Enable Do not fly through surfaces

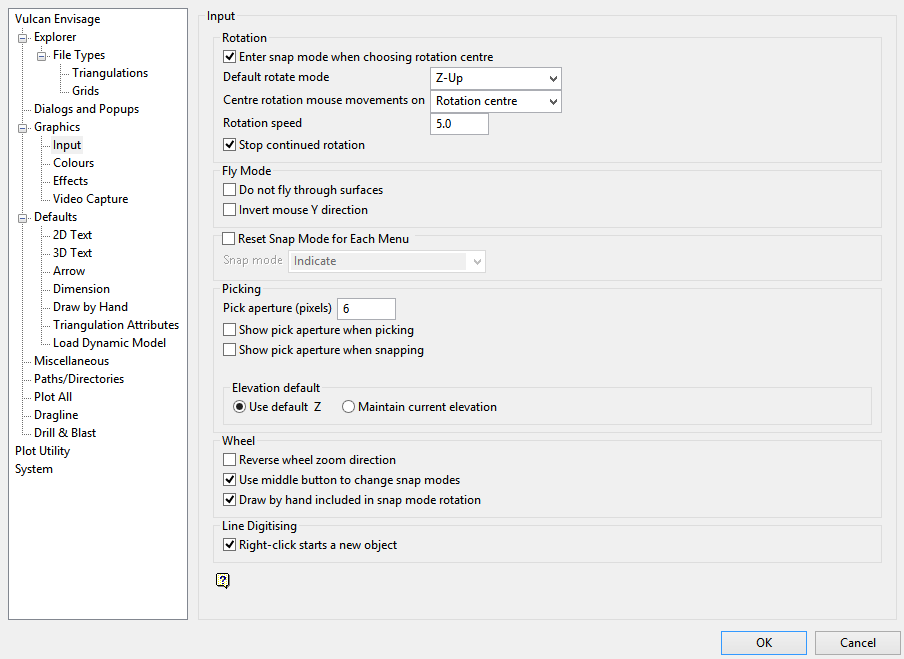[x=230, y=190]
